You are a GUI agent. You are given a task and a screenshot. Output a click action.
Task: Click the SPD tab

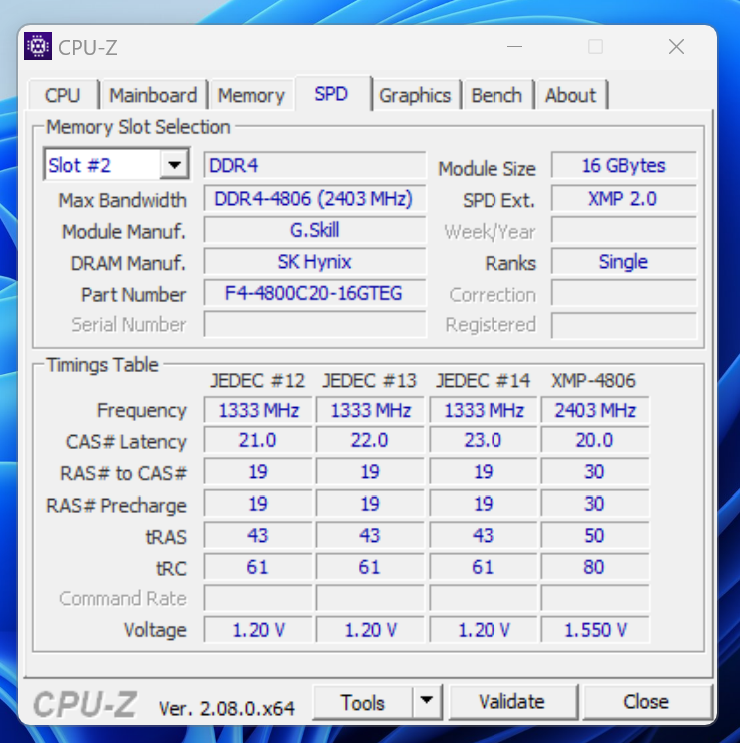tap(331, 94)
